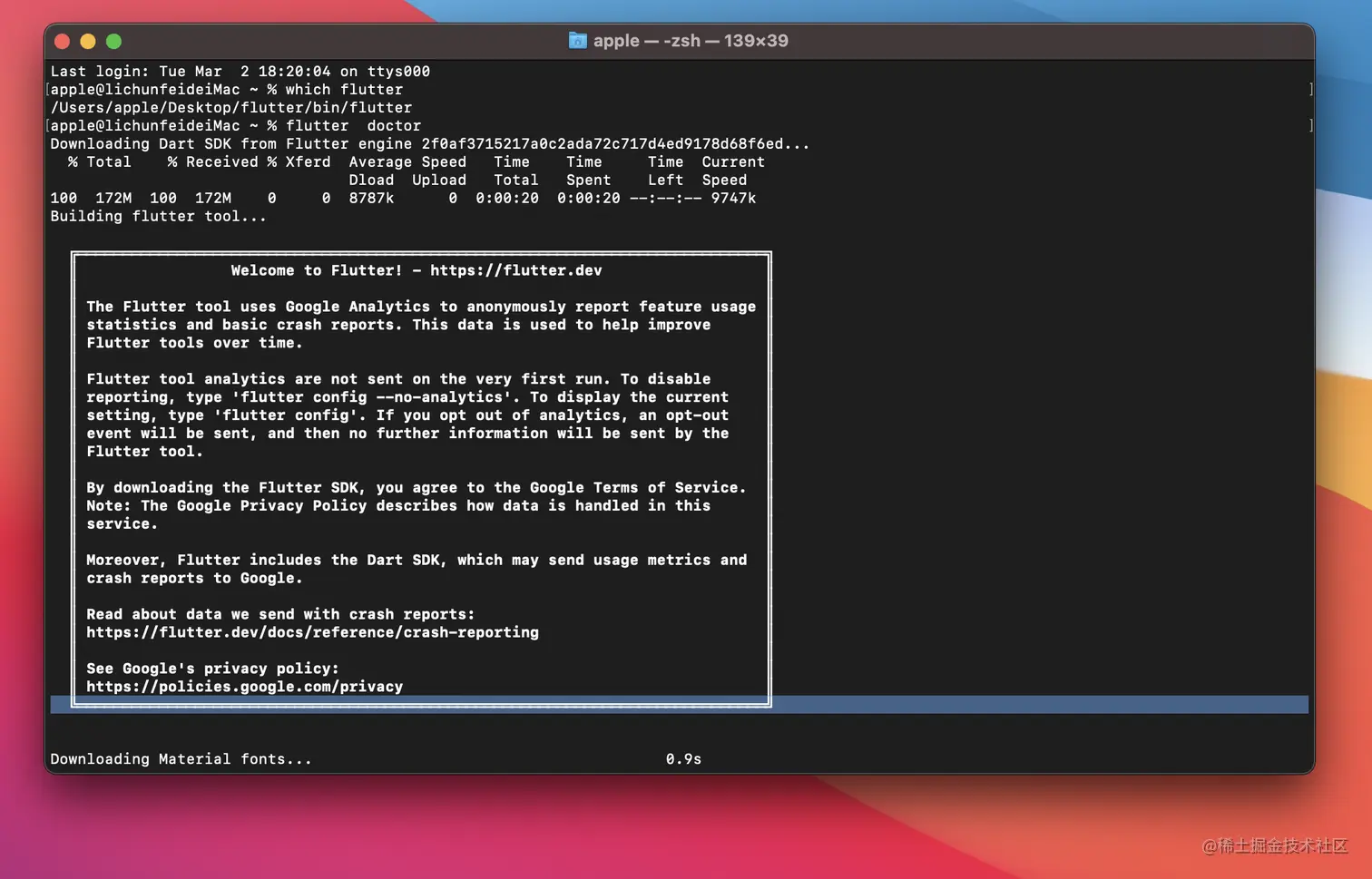The height and width of the screenshot is (879, 1372).
Task: Click the 'Read about data we send' line
Action: 280,615
